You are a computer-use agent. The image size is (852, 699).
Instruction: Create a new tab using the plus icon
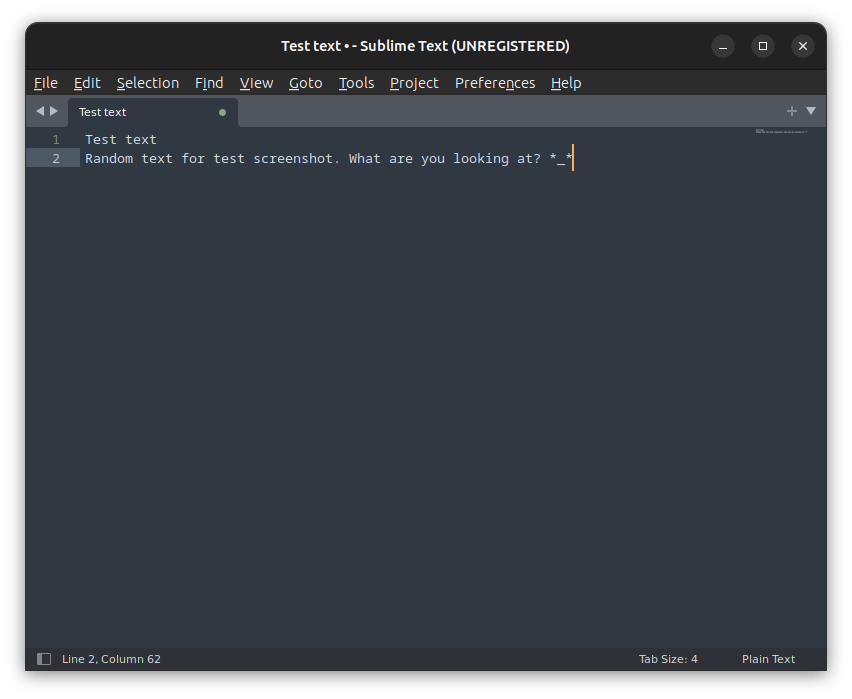(x=791, y=111)
